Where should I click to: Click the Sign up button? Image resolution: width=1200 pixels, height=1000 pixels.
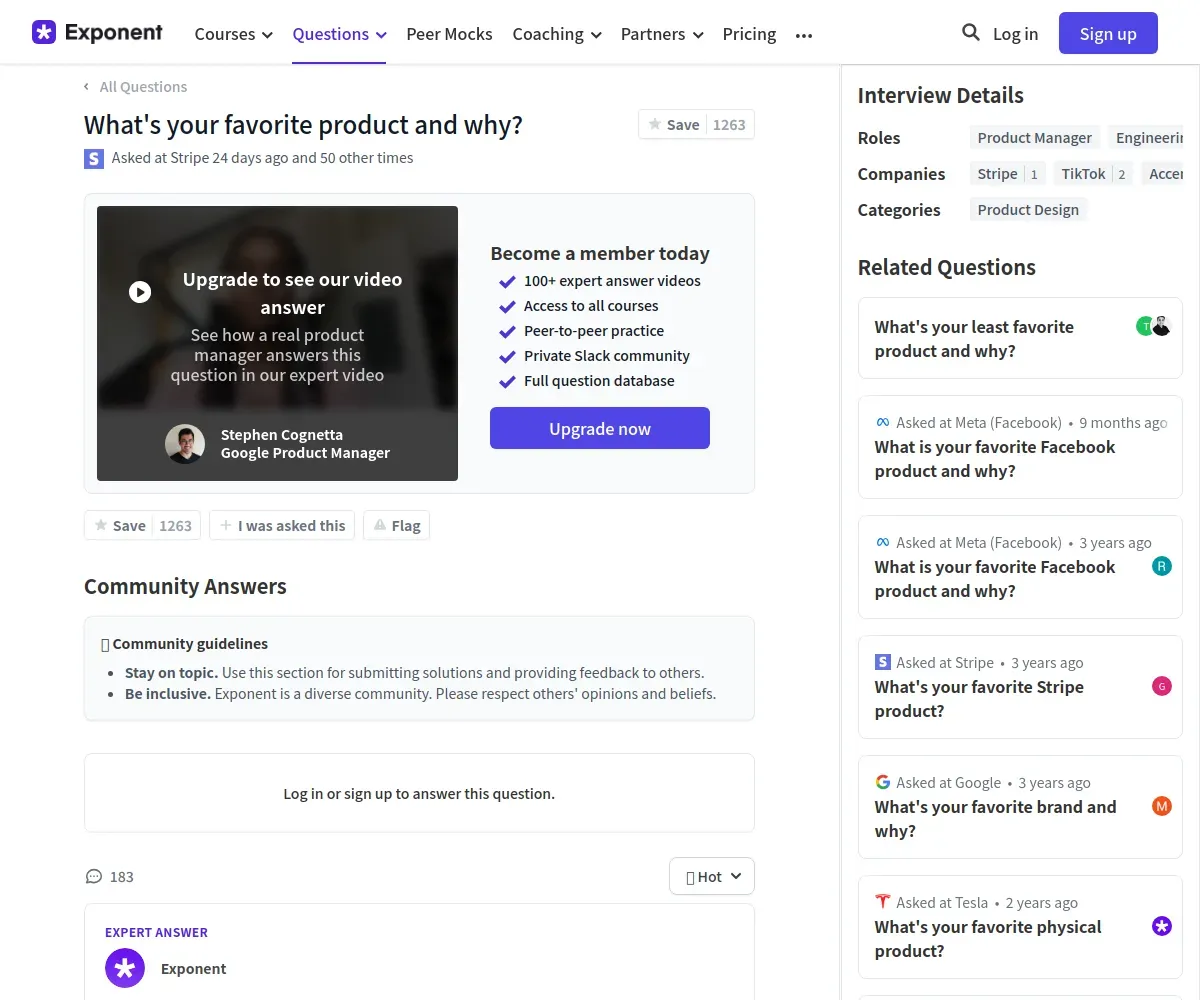point(1108,33)
